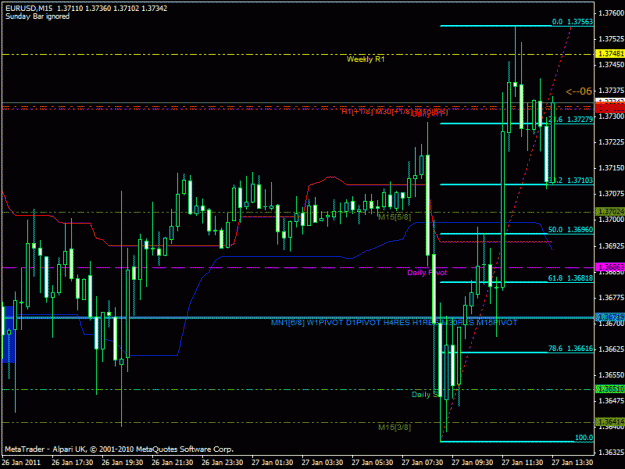Click the yellow 1.37481 price tag

point(611,54)
